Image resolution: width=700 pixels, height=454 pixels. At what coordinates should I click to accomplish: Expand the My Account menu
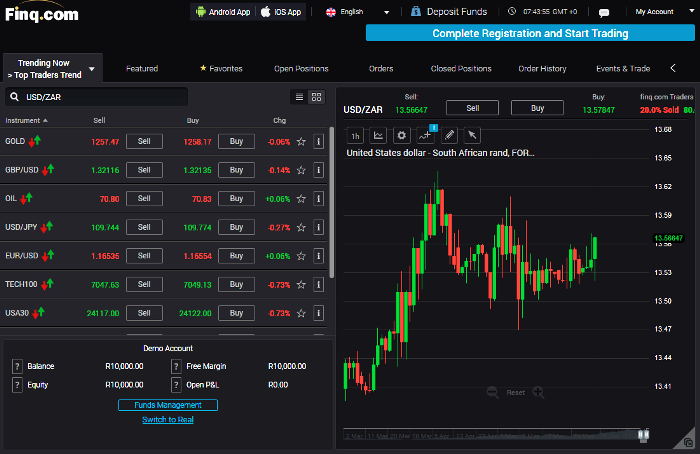(664, 12)
